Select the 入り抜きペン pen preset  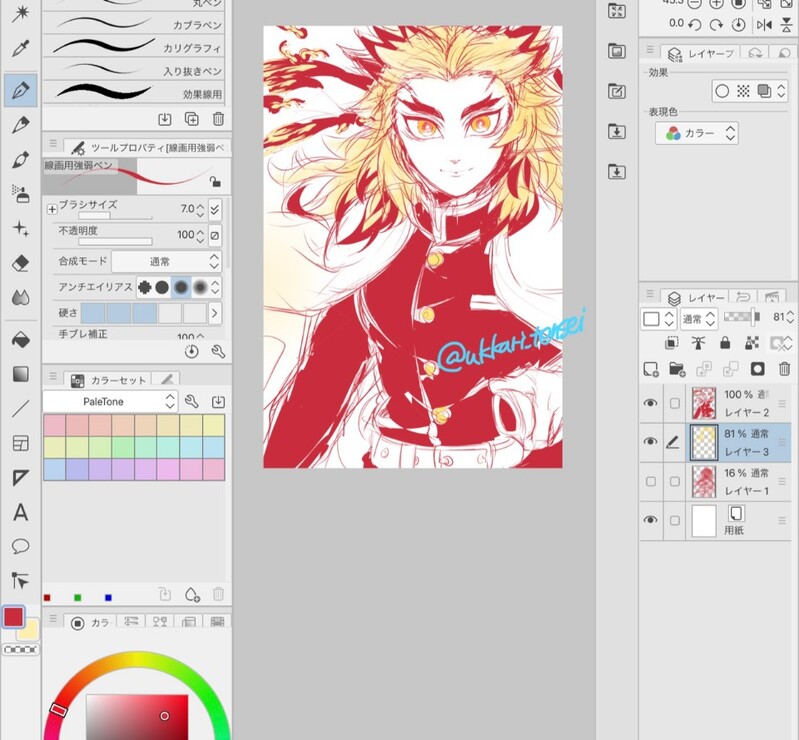[134, 69]
